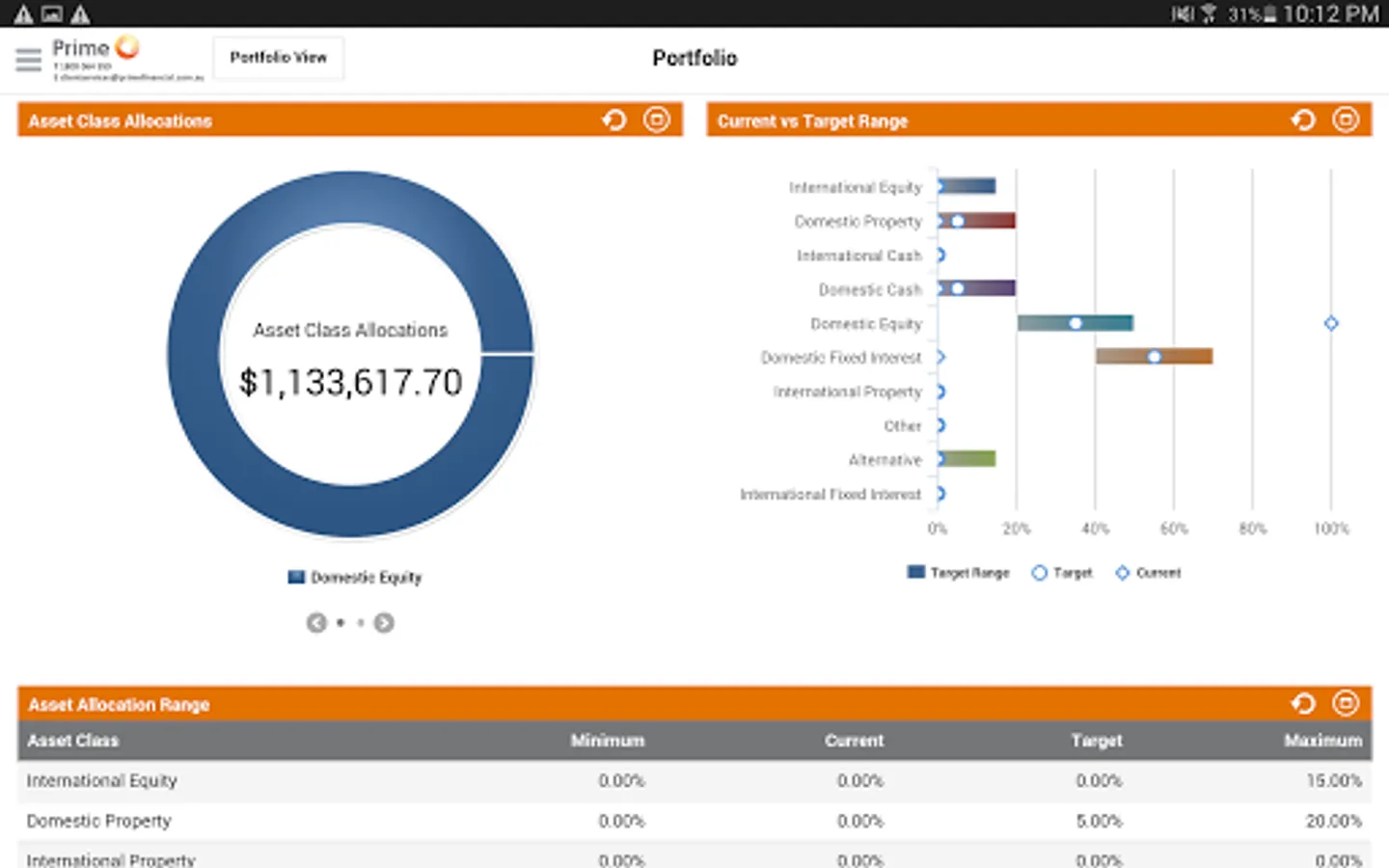Click the International Cash chart label

[x=859, y=256]
